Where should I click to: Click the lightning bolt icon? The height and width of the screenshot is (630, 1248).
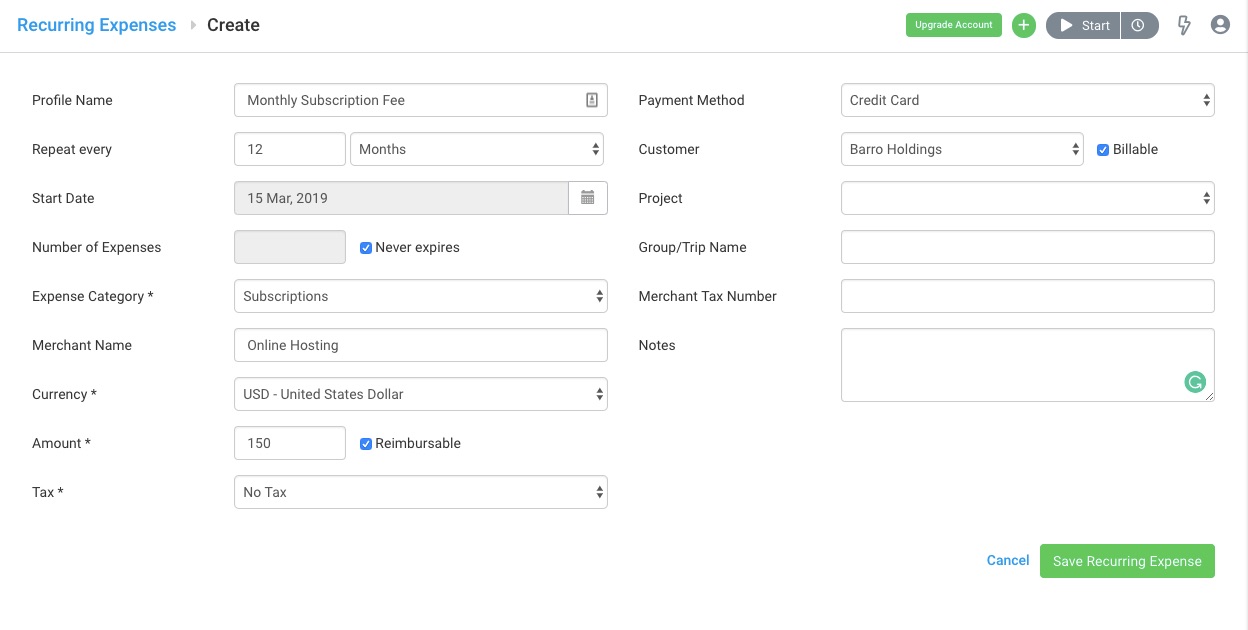point(1185,25)
